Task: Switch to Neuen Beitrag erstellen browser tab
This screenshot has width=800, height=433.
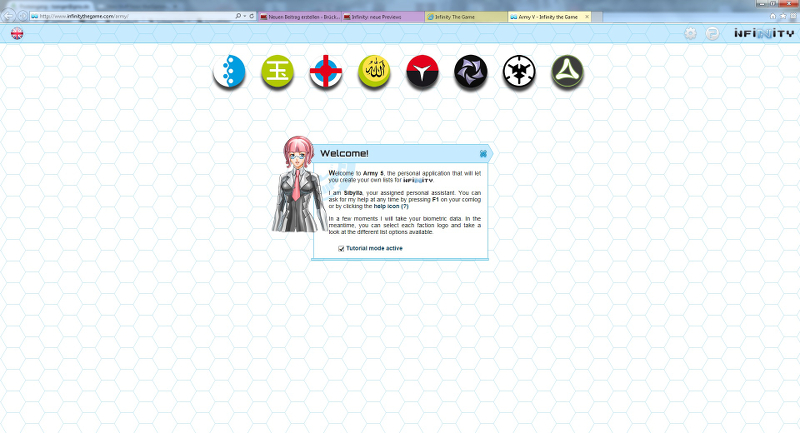Action: coord(300,17)
